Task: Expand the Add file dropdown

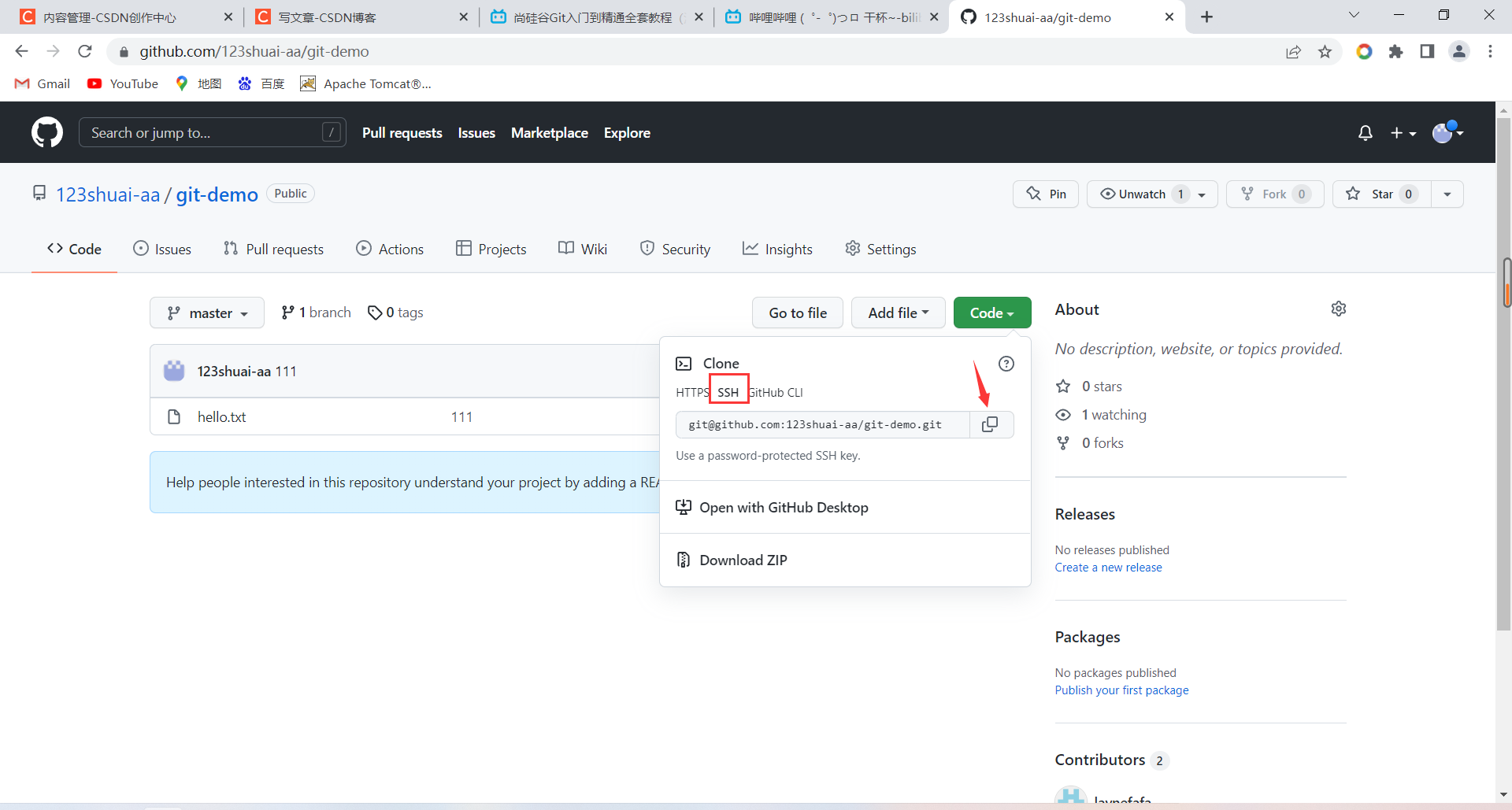Action: point(899,313)
